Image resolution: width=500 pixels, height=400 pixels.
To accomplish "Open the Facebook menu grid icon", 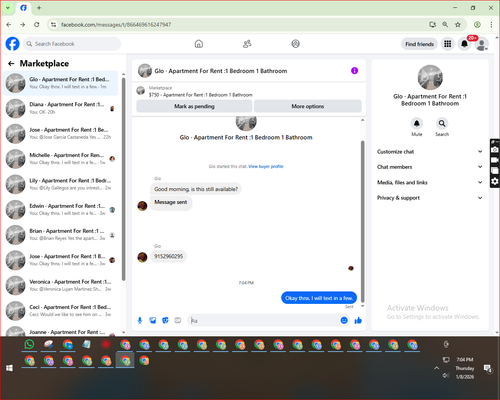I will pyautogui.click(x=448, y=44).
